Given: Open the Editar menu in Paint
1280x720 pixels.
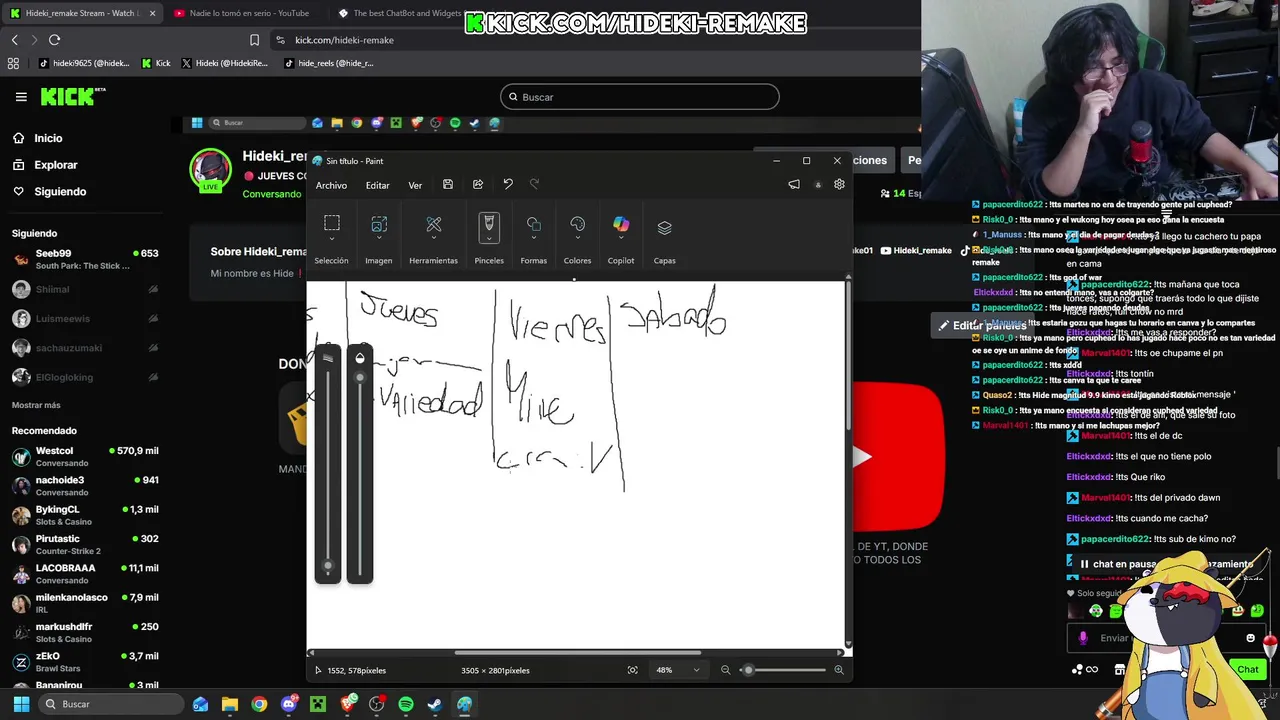Looking at the screenshot, I should (x=377, y=185).
